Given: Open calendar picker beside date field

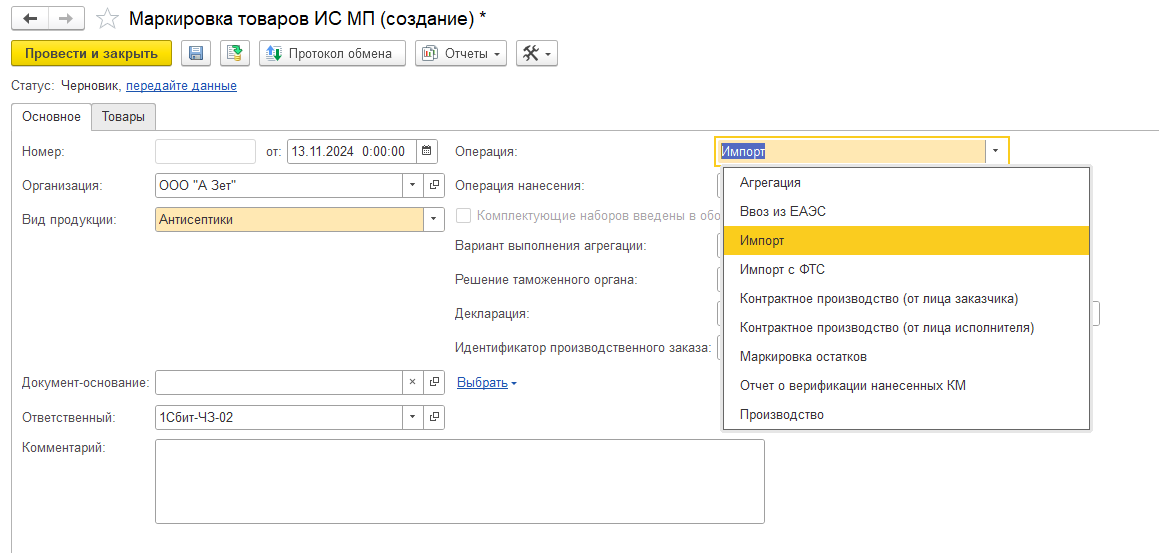Looking at the screenshot, I should (x=427, y=152).
